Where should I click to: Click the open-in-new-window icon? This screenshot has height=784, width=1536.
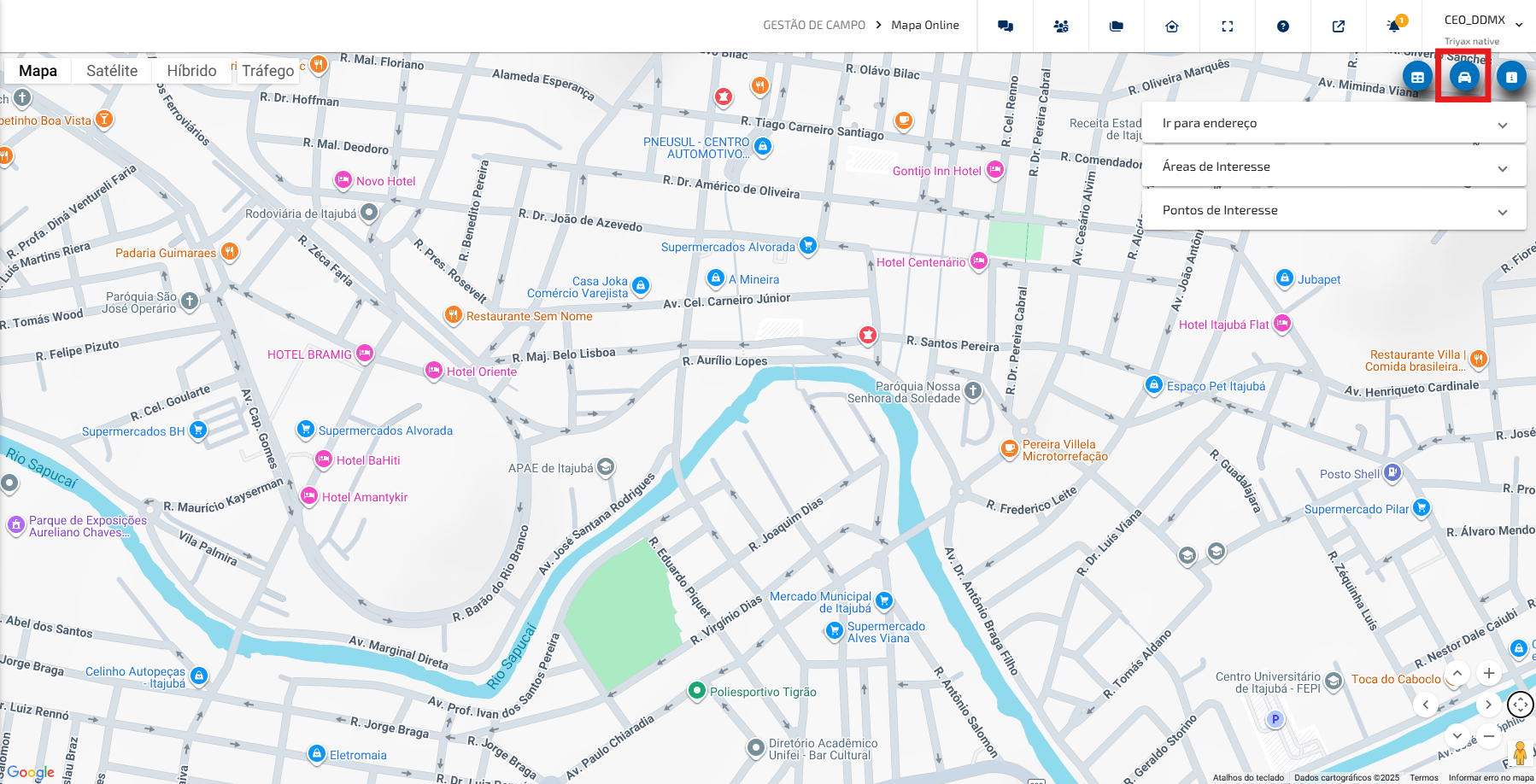pos(1339,26)
